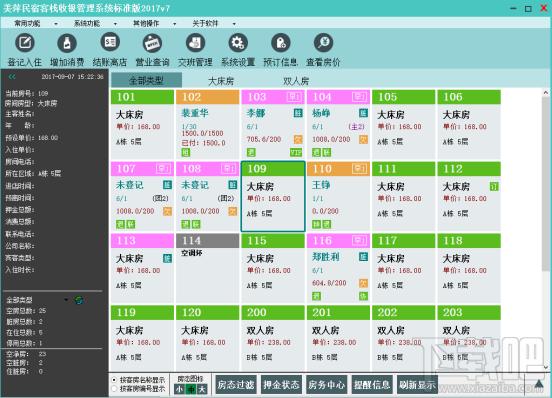Collapse the left info panel with the << icon
Image resolution: width=552 pixels, height=398 pixels.
tap(12, 77)
